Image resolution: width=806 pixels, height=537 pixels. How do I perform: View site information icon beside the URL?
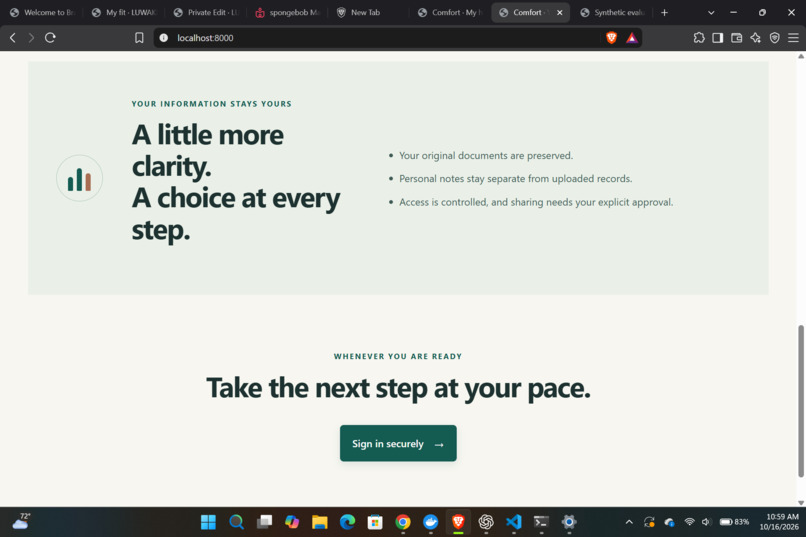(163, 38)
